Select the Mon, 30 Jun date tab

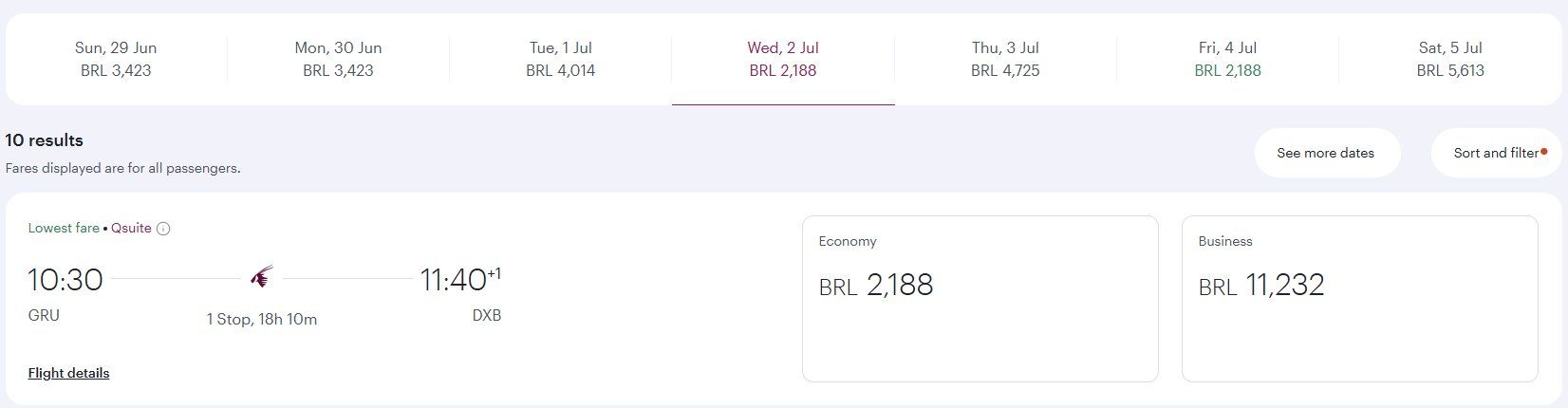pos(338,59)
